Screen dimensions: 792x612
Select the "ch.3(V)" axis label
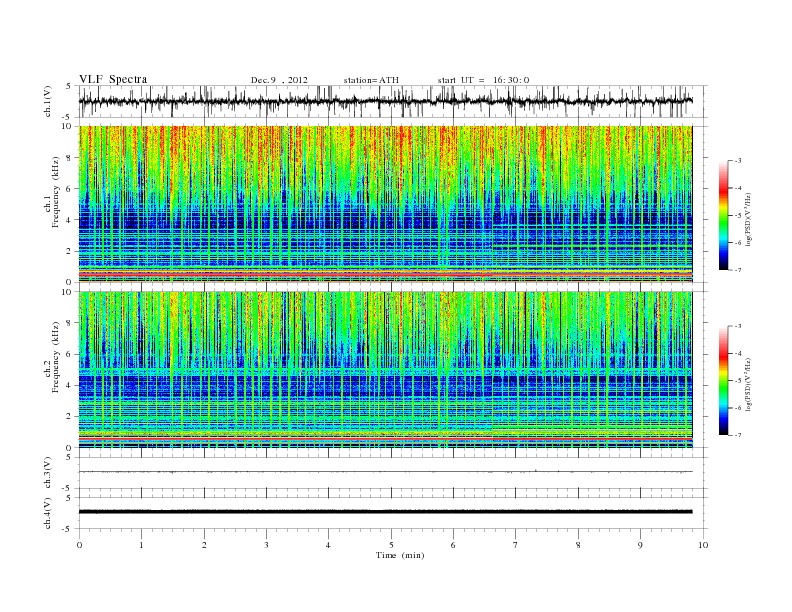point(48,473)
